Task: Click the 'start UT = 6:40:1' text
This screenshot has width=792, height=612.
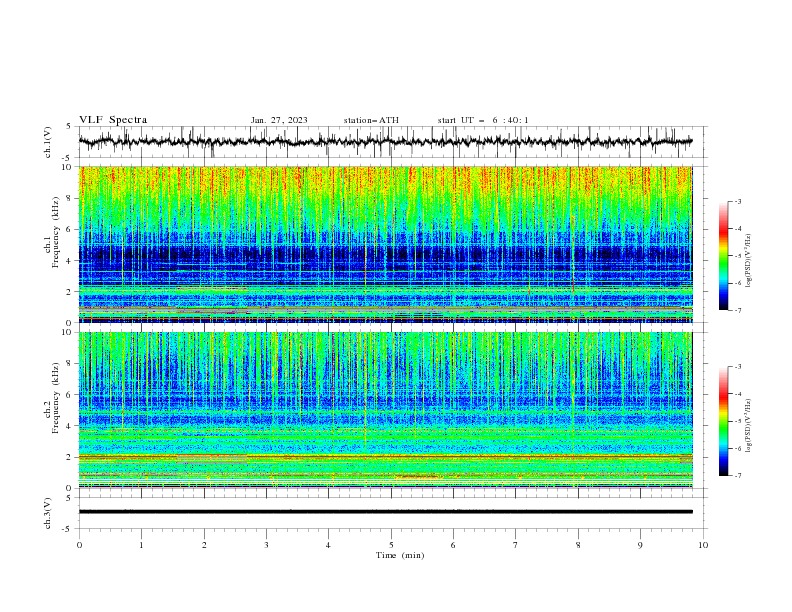Action: point(483,120)
